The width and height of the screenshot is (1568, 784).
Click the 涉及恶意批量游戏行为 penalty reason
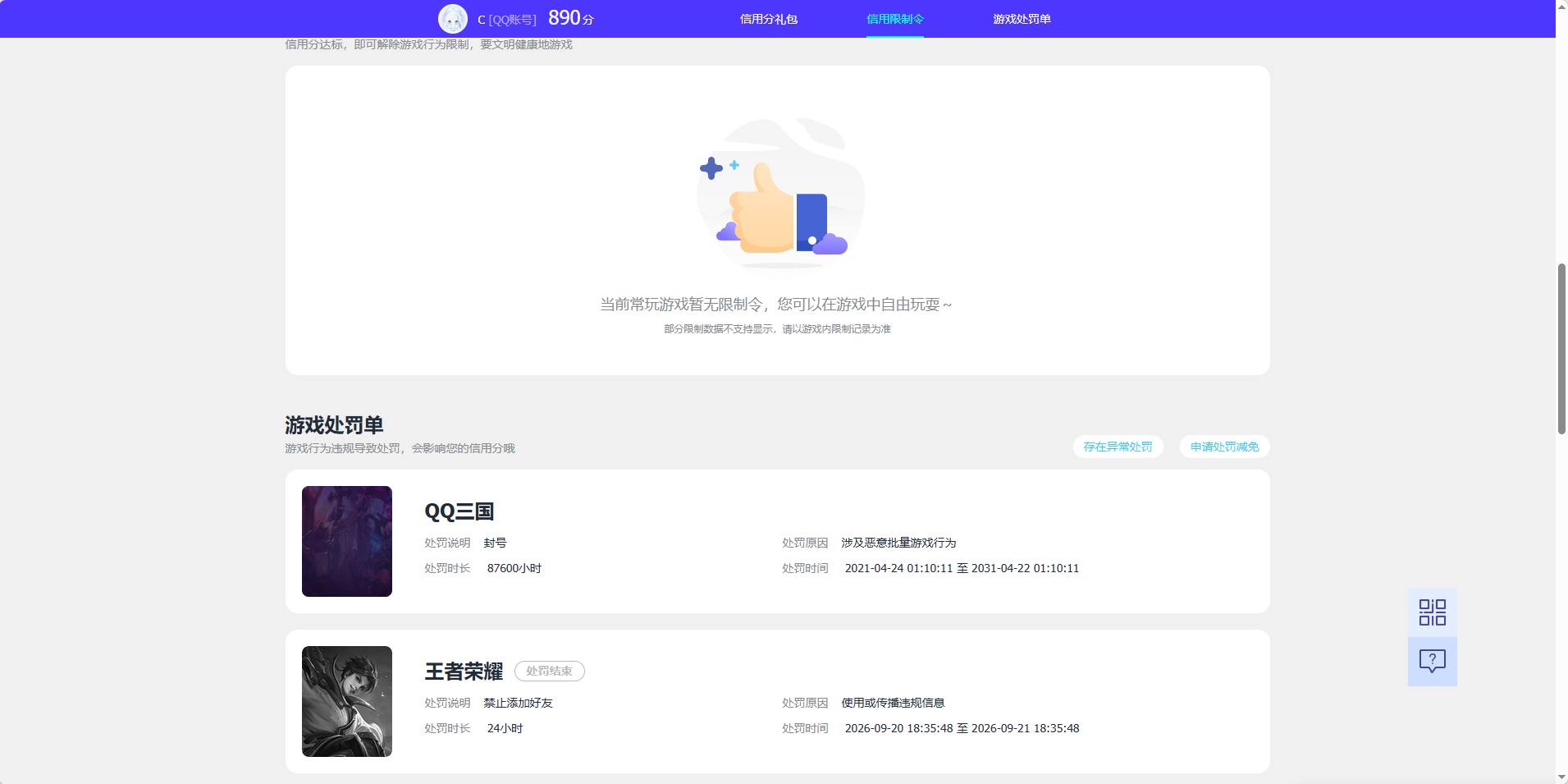coord(898,543)
